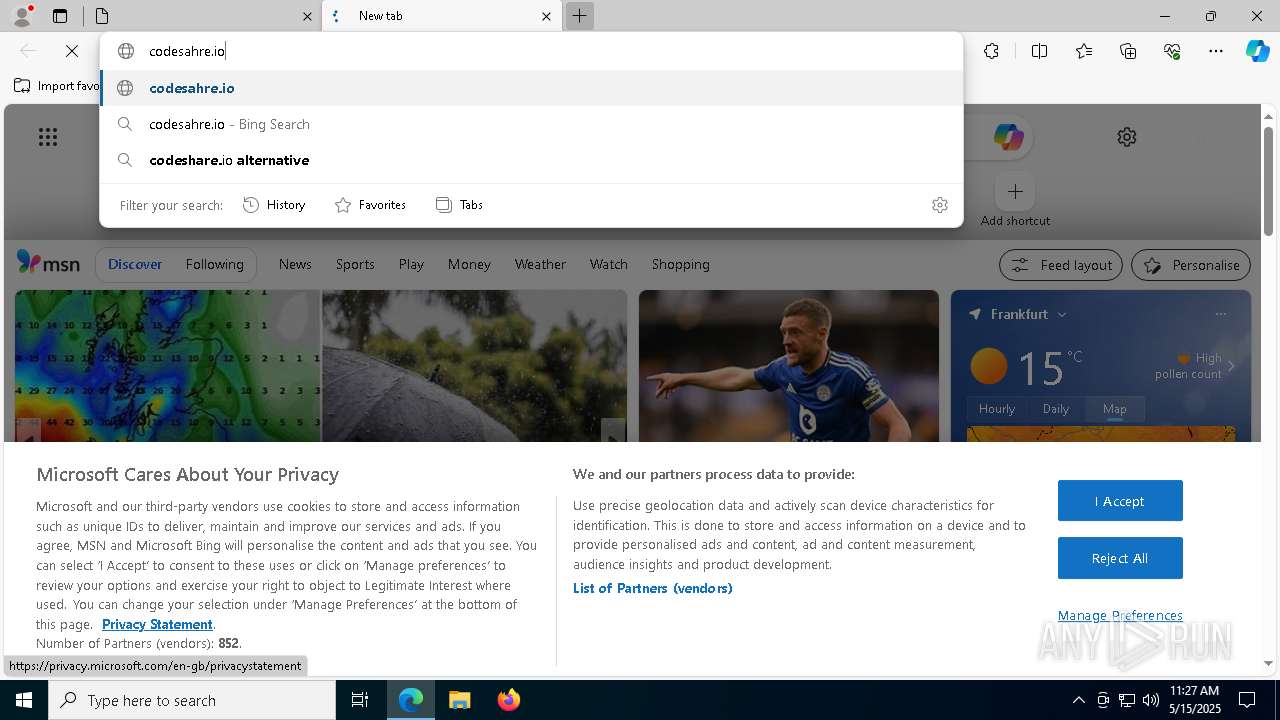Accept cookies with I Accept
The width and height of the screenshot is (1280, 720).
point(1120,501)
